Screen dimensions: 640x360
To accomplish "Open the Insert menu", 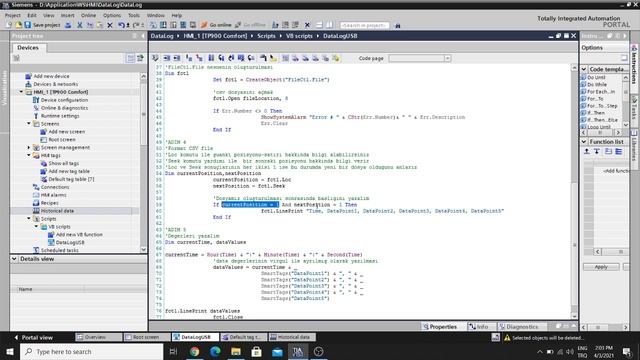I will click(67, 15).
